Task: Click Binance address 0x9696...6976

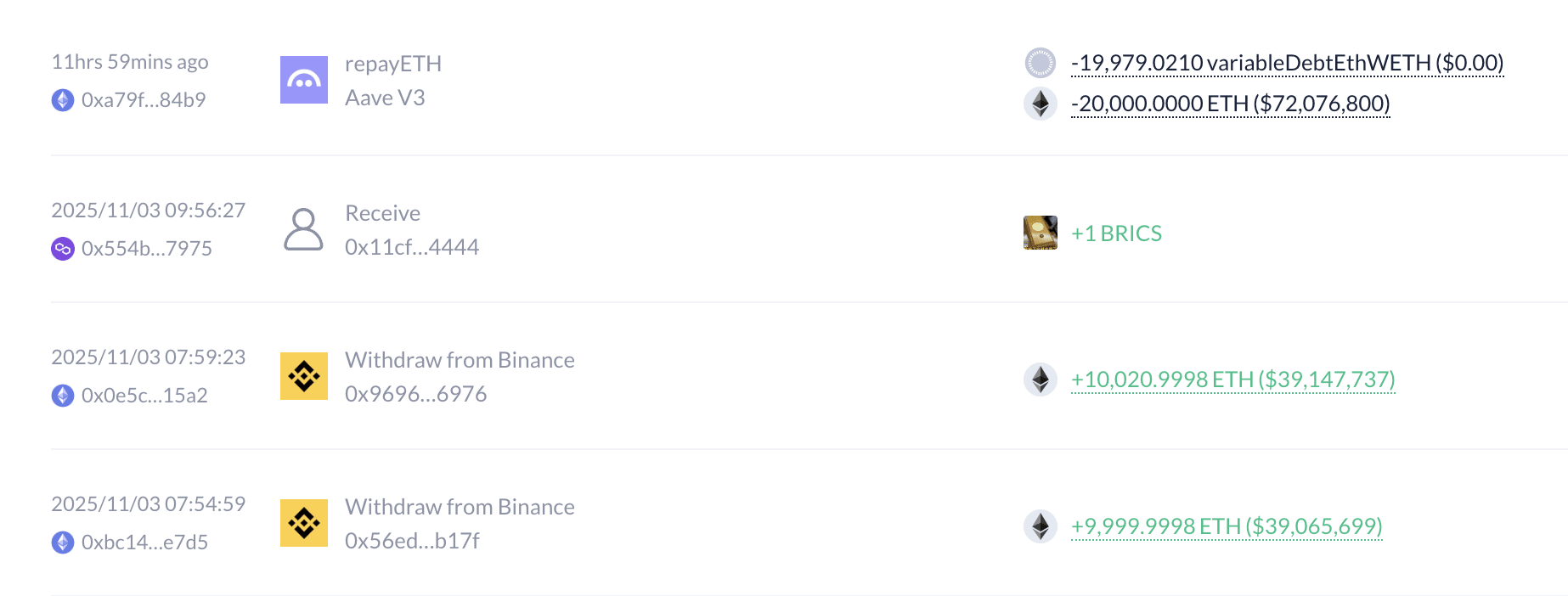Action: (x=415, y=394)
